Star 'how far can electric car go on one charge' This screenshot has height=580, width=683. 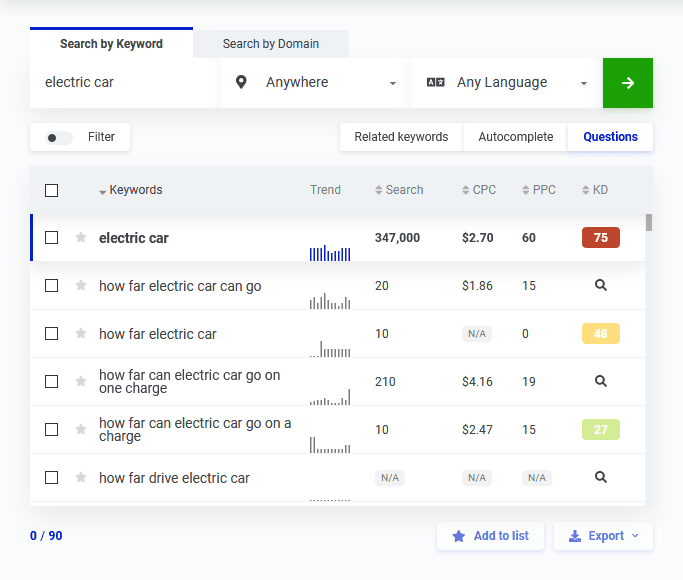click(81, 381)
